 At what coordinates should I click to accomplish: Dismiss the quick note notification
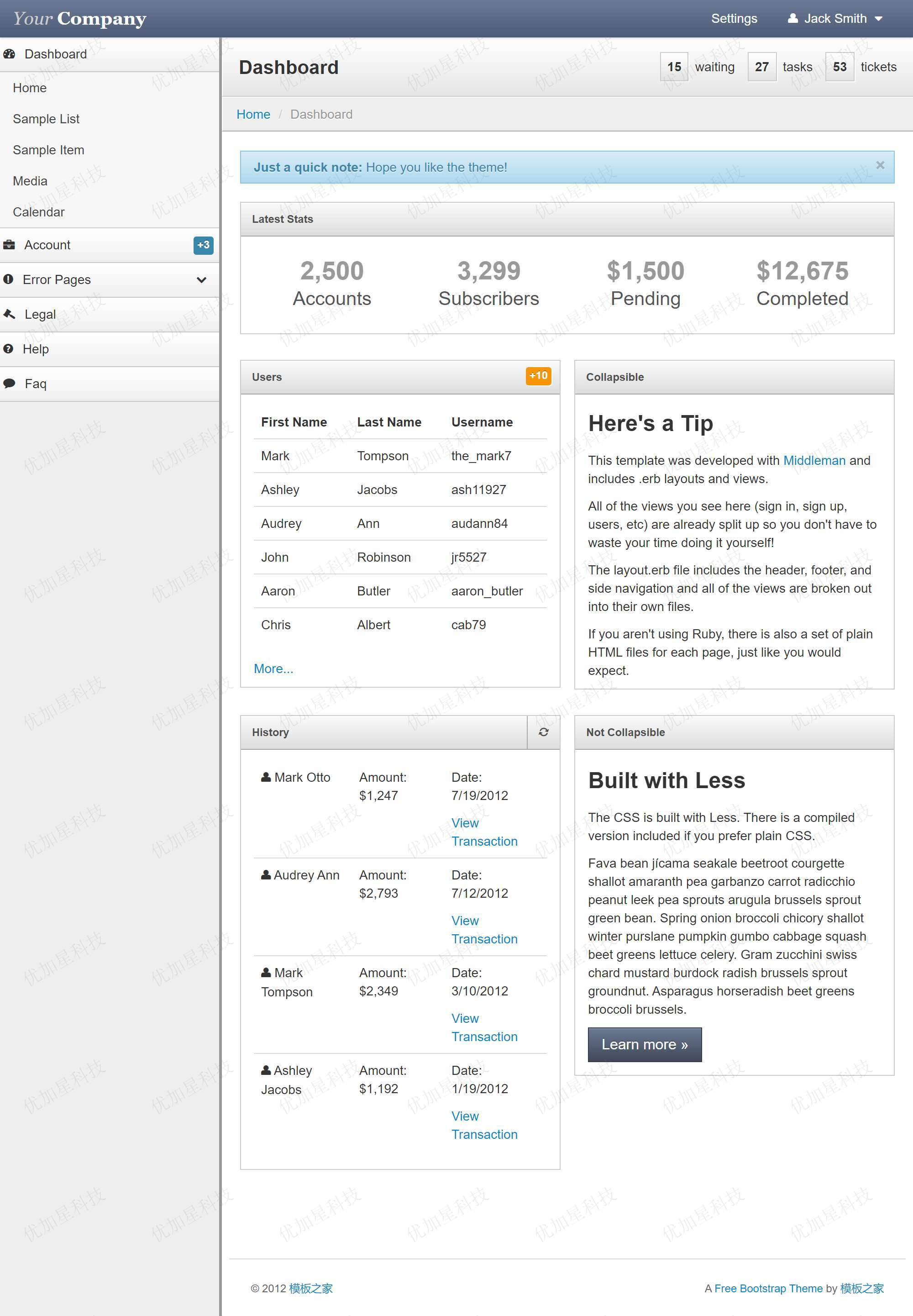pos(880,164)
